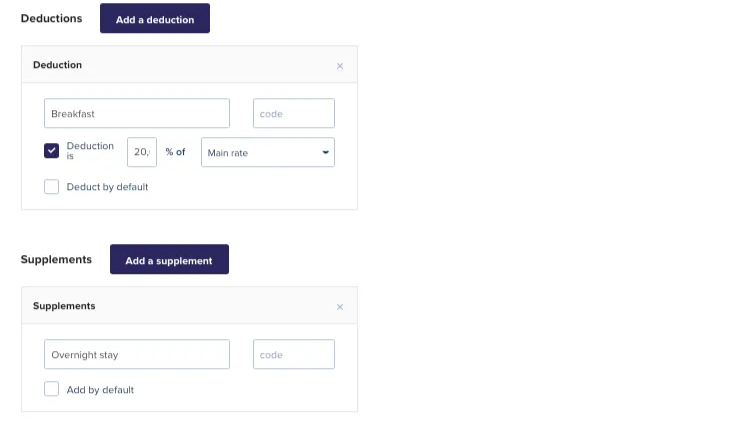Viewport: 753px width, 423px height.
Task: Click the 'Deduction is' label text
Action: point(90,151)
